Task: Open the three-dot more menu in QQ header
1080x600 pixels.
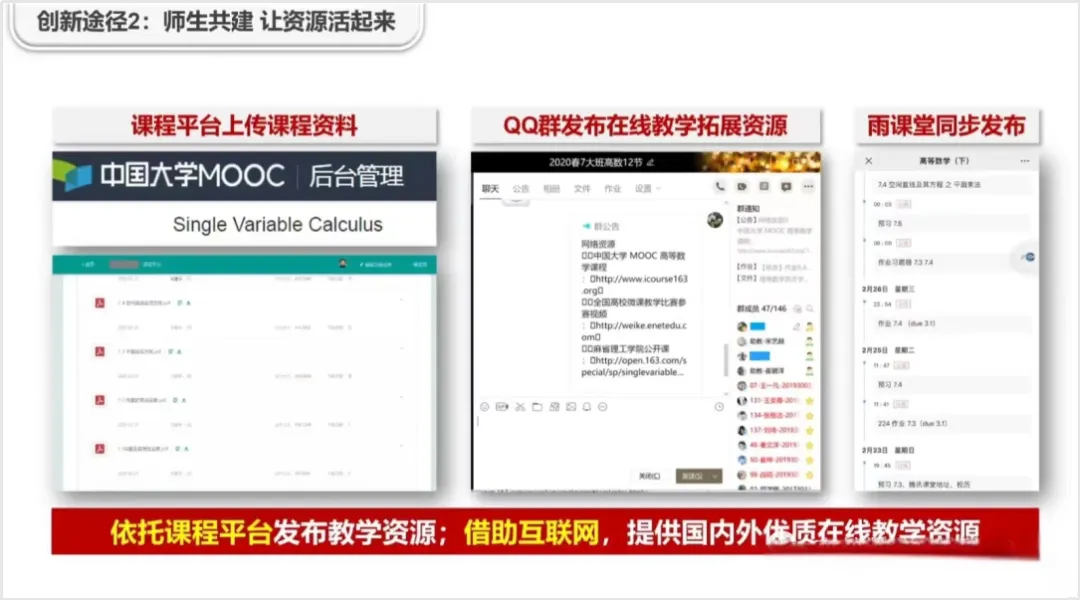Action: [x=808, y=187]
